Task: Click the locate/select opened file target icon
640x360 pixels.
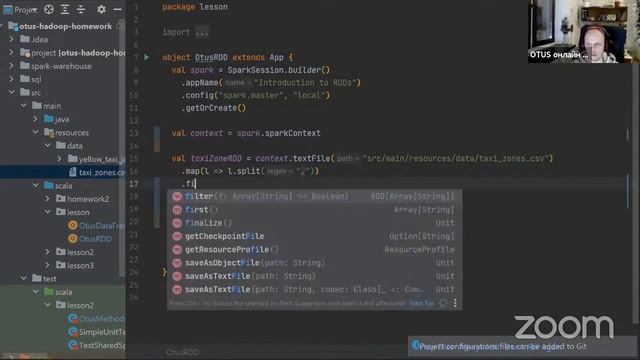Action: click(49, 9)
